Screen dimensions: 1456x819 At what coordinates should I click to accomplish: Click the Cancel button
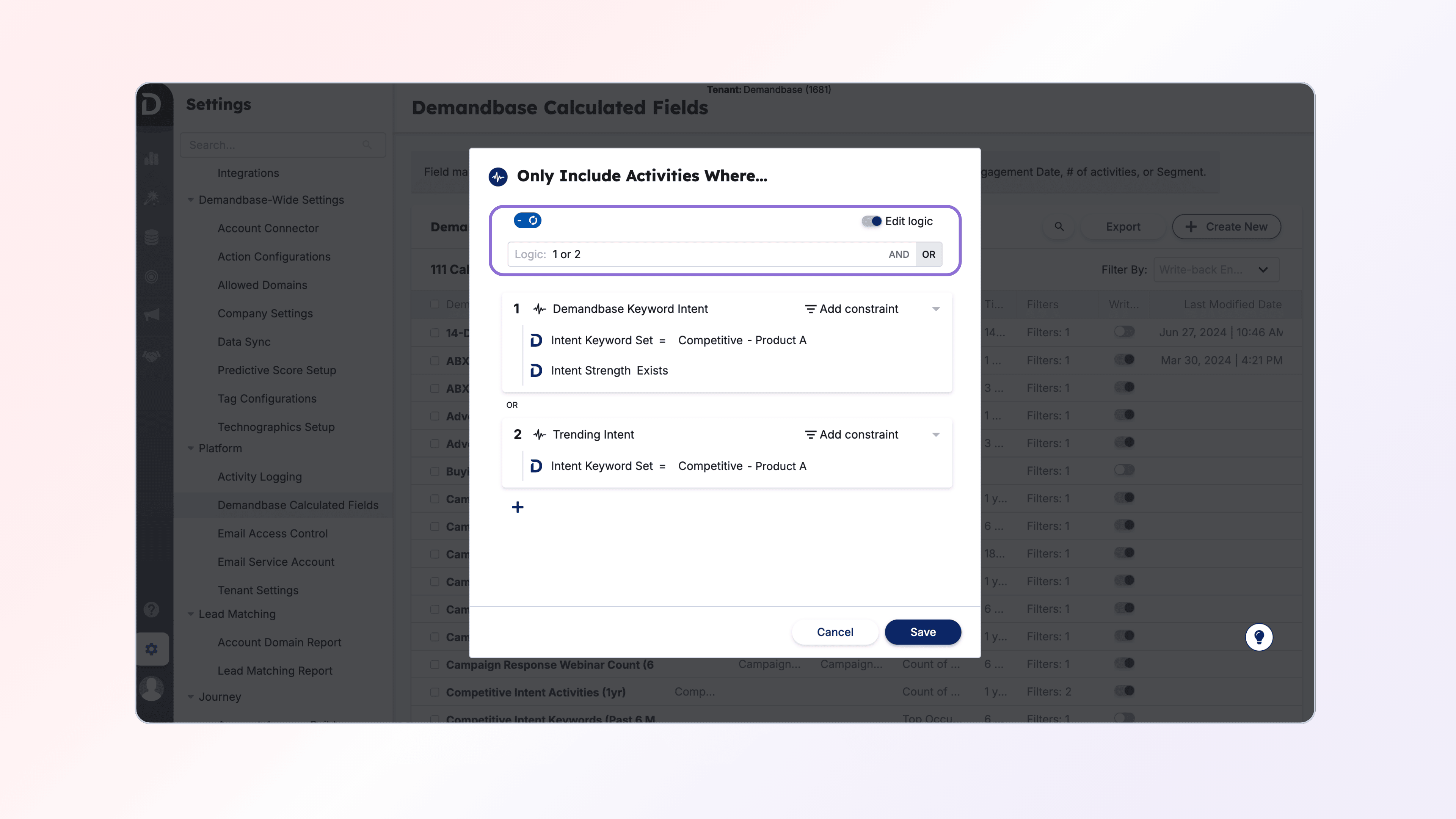tap(835, 632)
